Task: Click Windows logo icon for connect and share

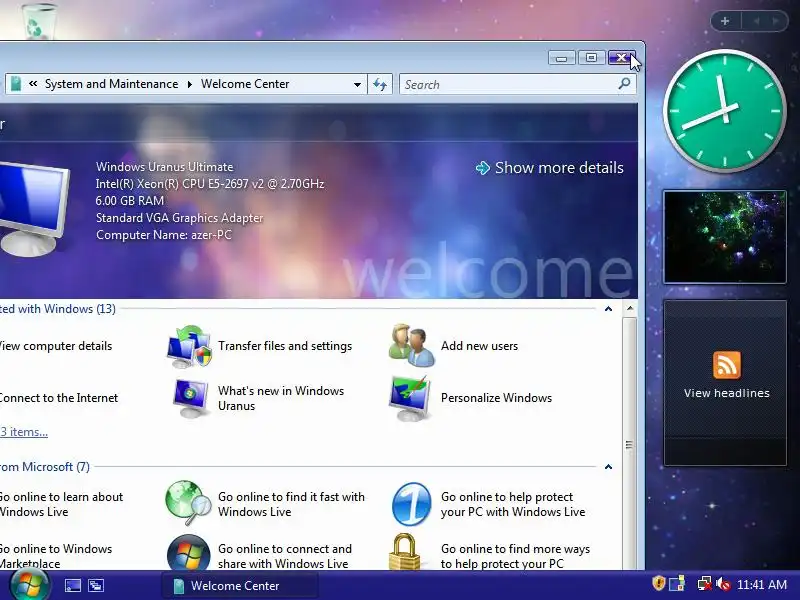Action: click(188, 553)
